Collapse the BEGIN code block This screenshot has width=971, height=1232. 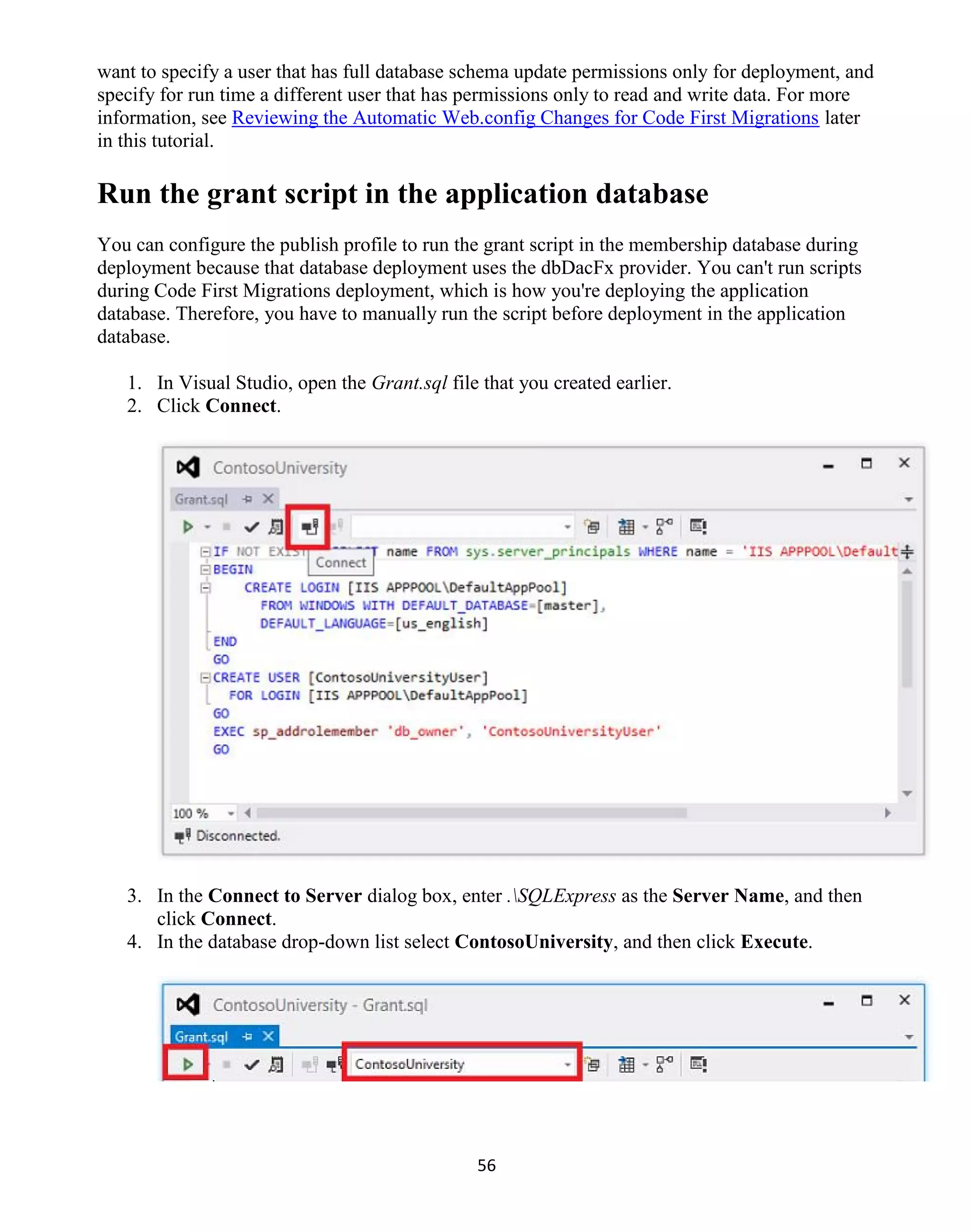tap(205, 569)
